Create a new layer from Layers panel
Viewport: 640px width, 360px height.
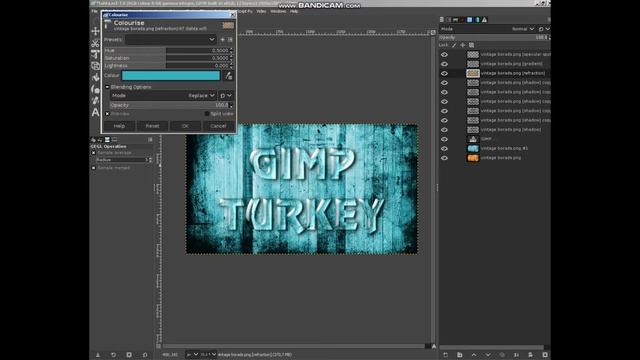pos(445,355)
